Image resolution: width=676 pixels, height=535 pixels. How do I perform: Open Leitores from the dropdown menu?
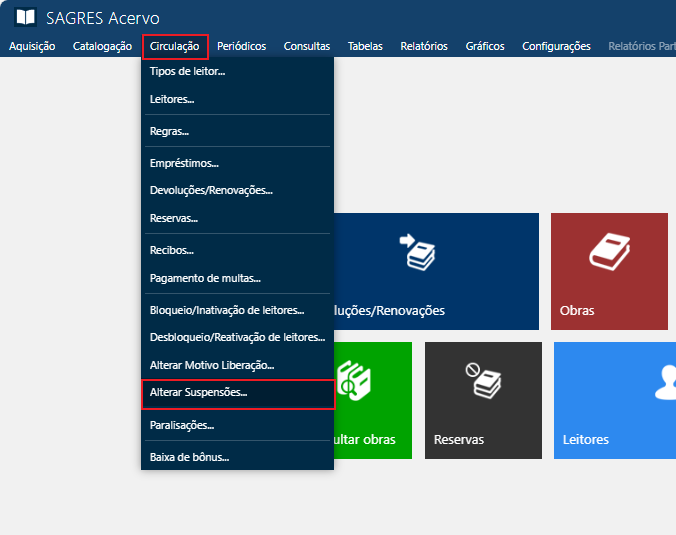coord(172,100)
